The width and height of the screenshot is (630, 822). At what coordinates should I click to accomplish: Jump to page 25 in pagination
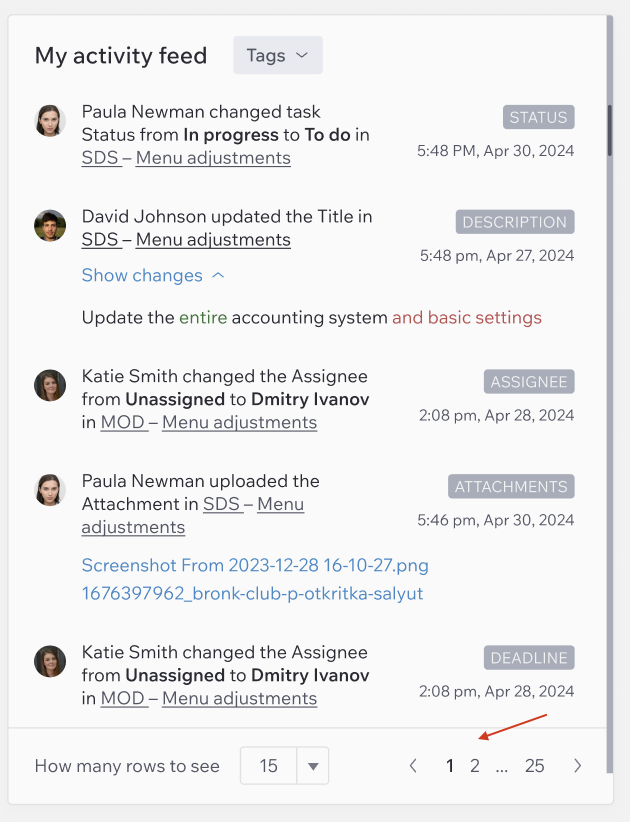pos(534,766)
